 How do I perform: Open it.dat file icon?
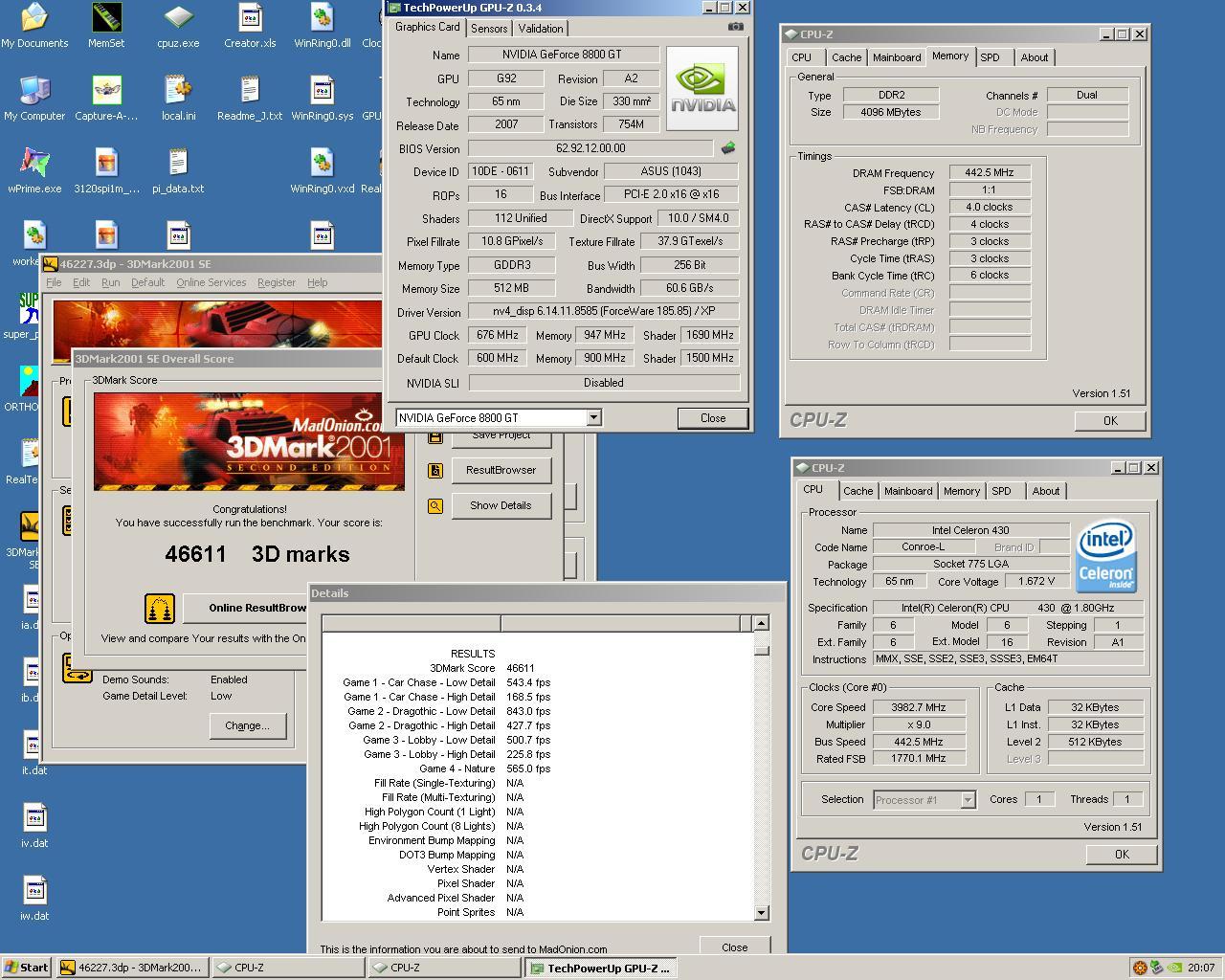[34, 753]
